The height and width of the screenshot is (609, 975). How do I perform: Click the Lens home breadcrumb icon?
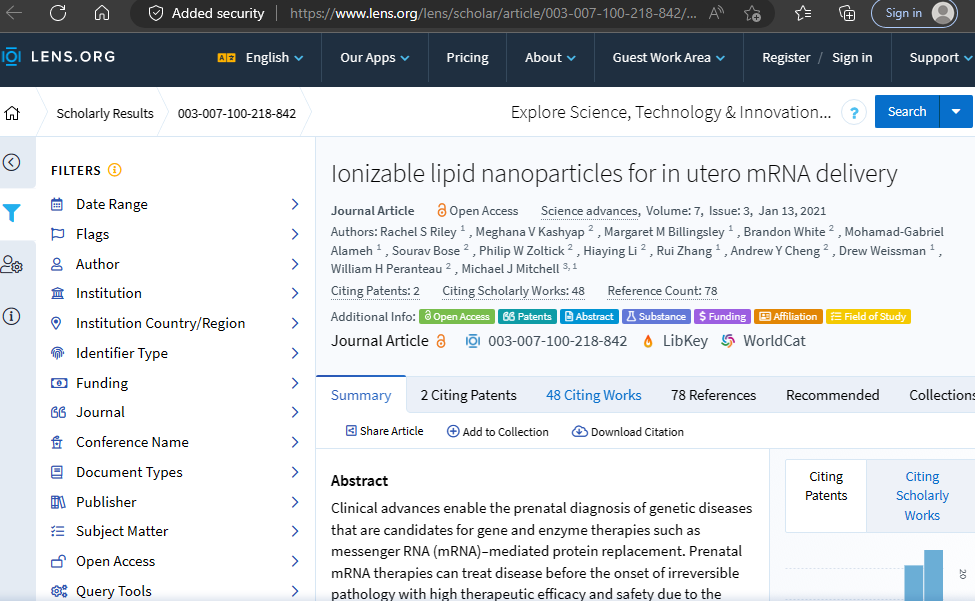pyautogui.click(x=12, y=113)
